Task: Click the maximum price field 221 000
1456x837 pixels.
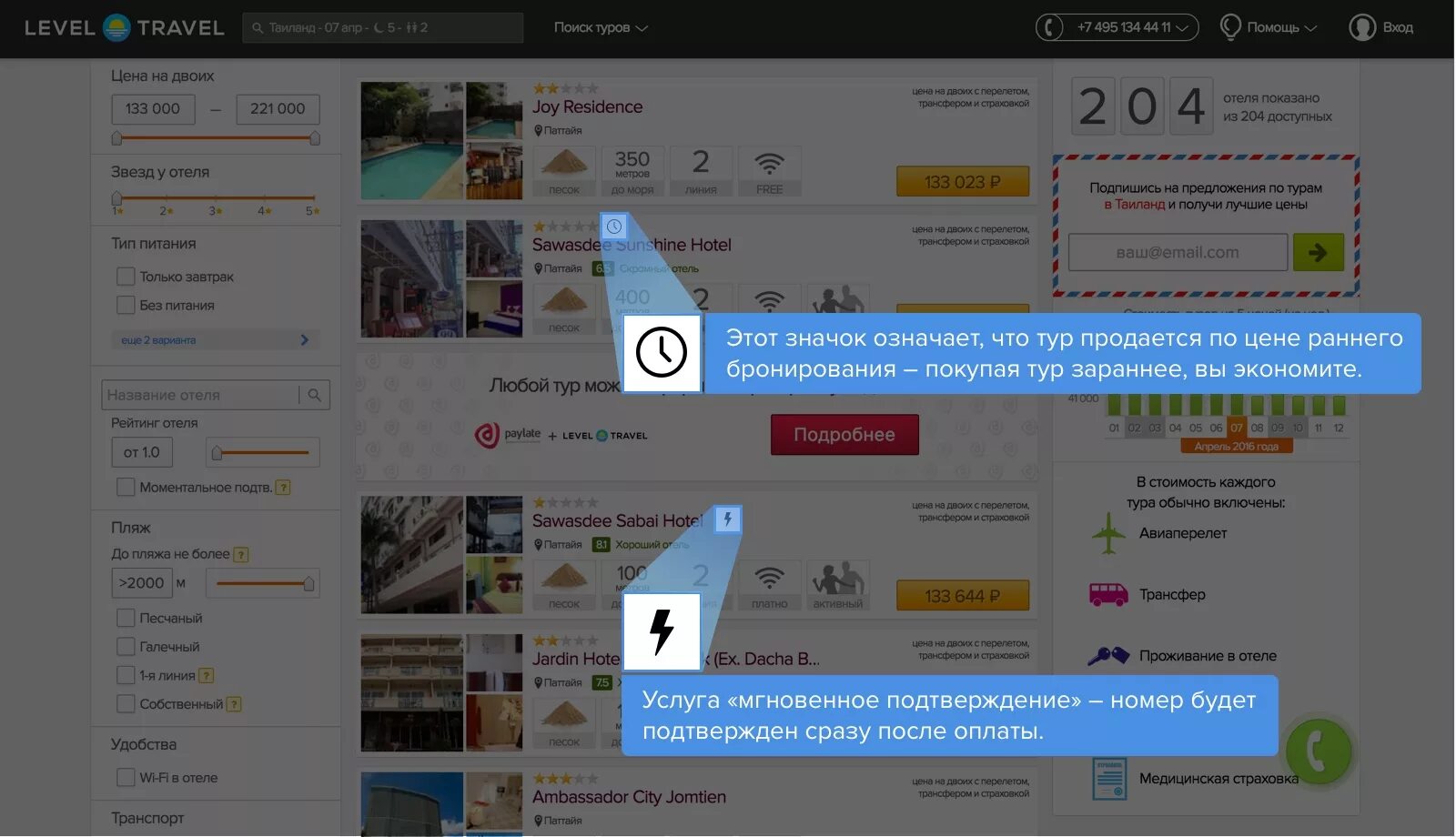Action: [278, 109]
